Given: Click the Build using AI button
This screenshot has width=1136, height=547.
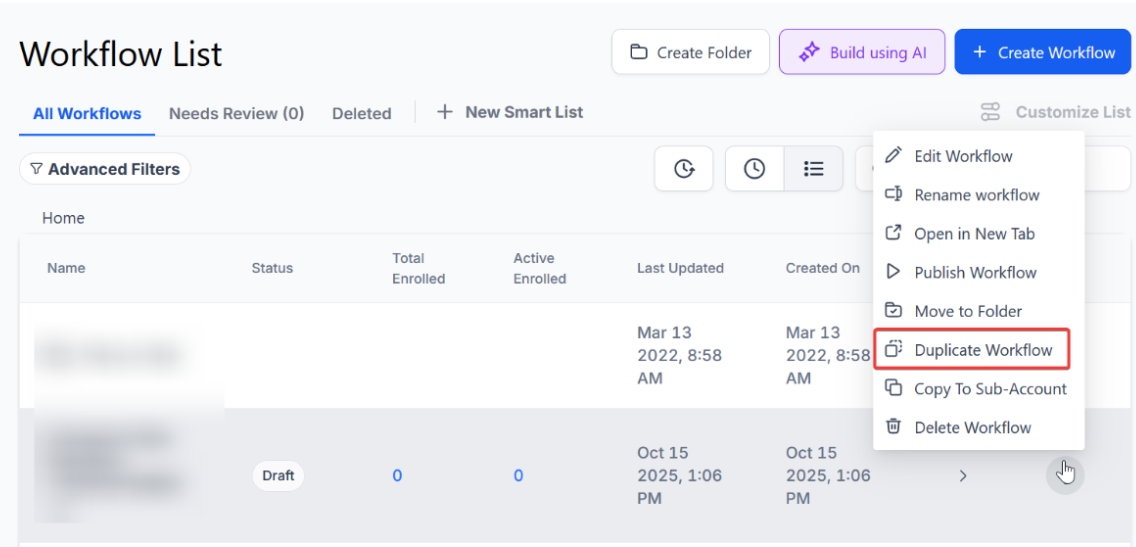Looking at the screenshot, I should point(861,52).
